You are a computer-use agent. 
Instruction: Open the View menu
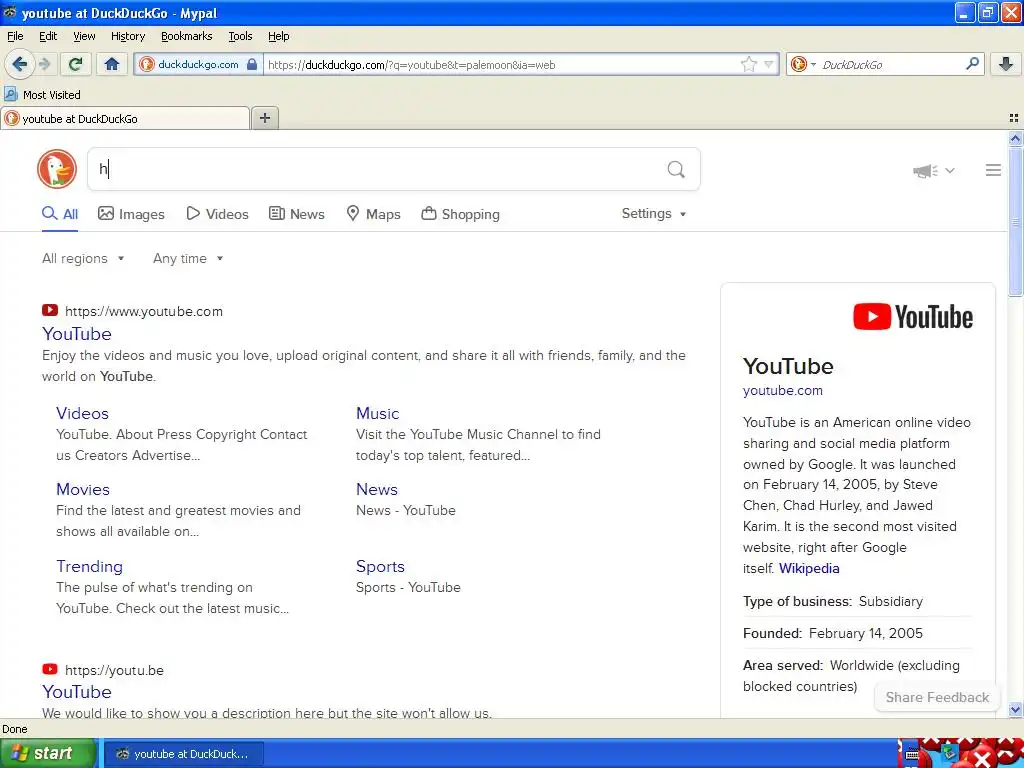coord(84,36)
